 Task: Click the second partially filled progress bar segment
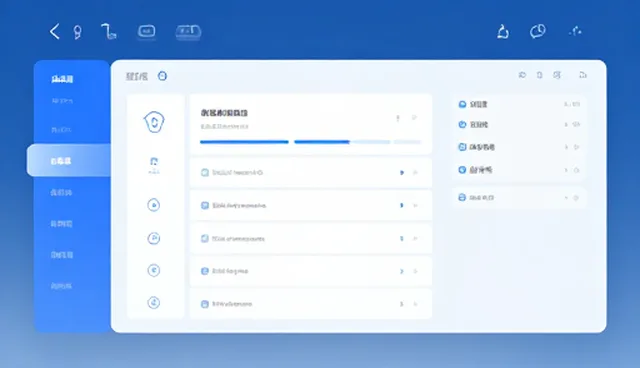pos(342,142)
